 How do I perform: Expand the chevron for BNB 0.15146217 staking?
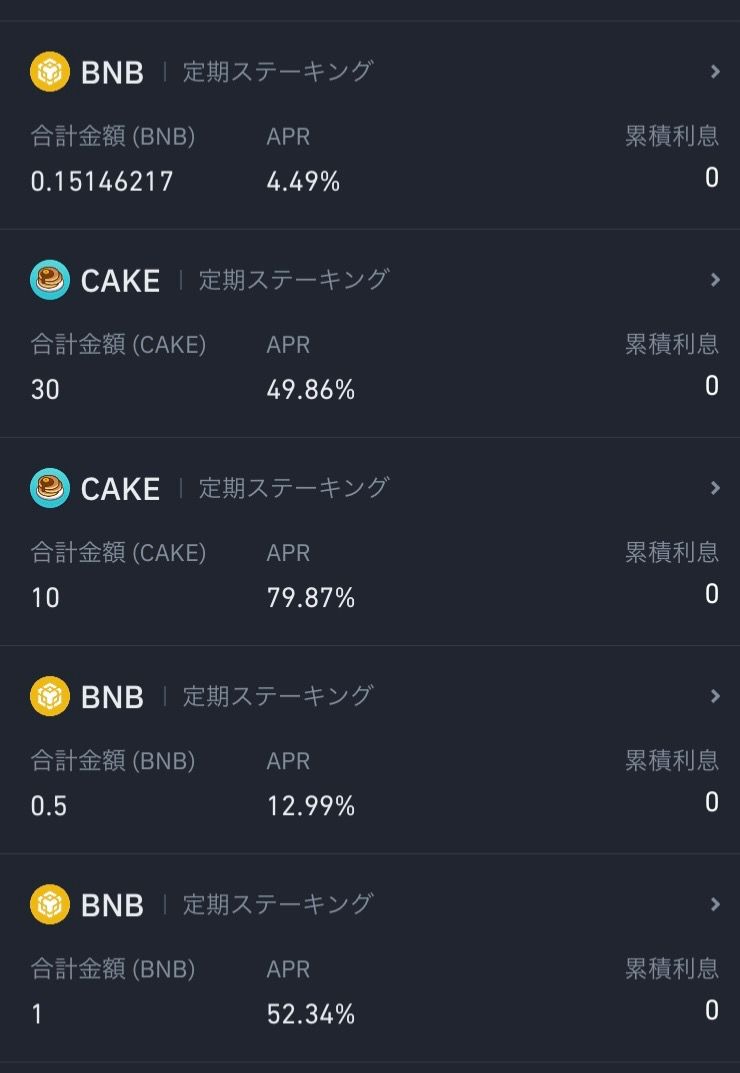[715, 72]
